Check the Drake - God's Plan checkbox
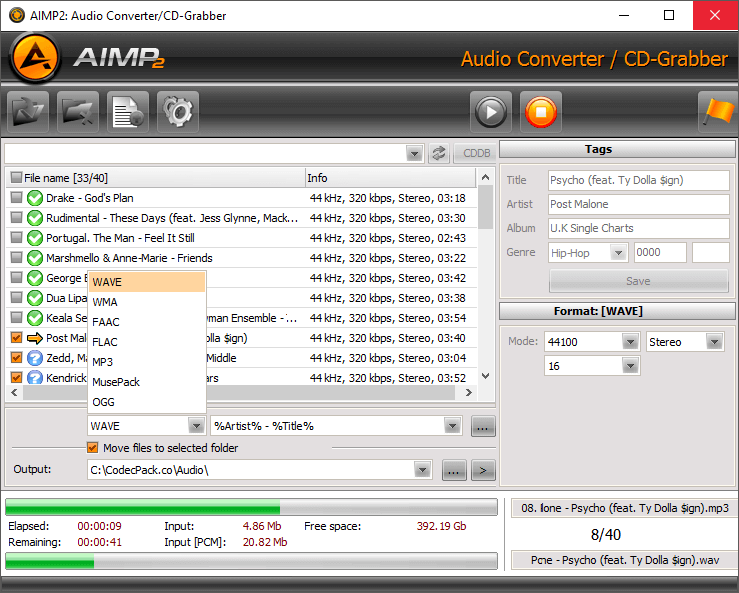Screen dimensions: 739x593 (16, 198)
